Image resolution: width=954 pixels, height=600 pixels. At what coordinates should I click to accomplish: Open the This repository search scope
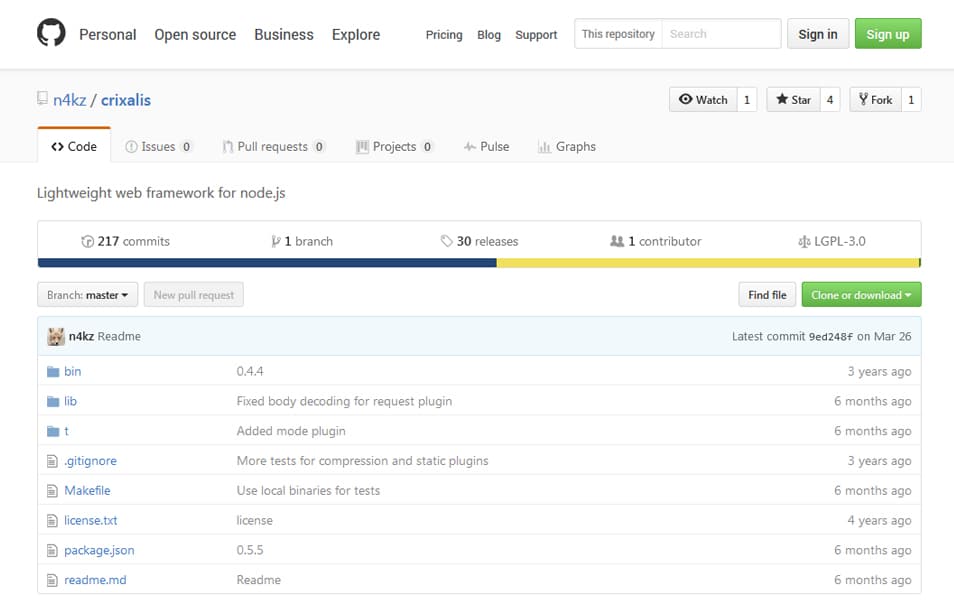(618, 34)
